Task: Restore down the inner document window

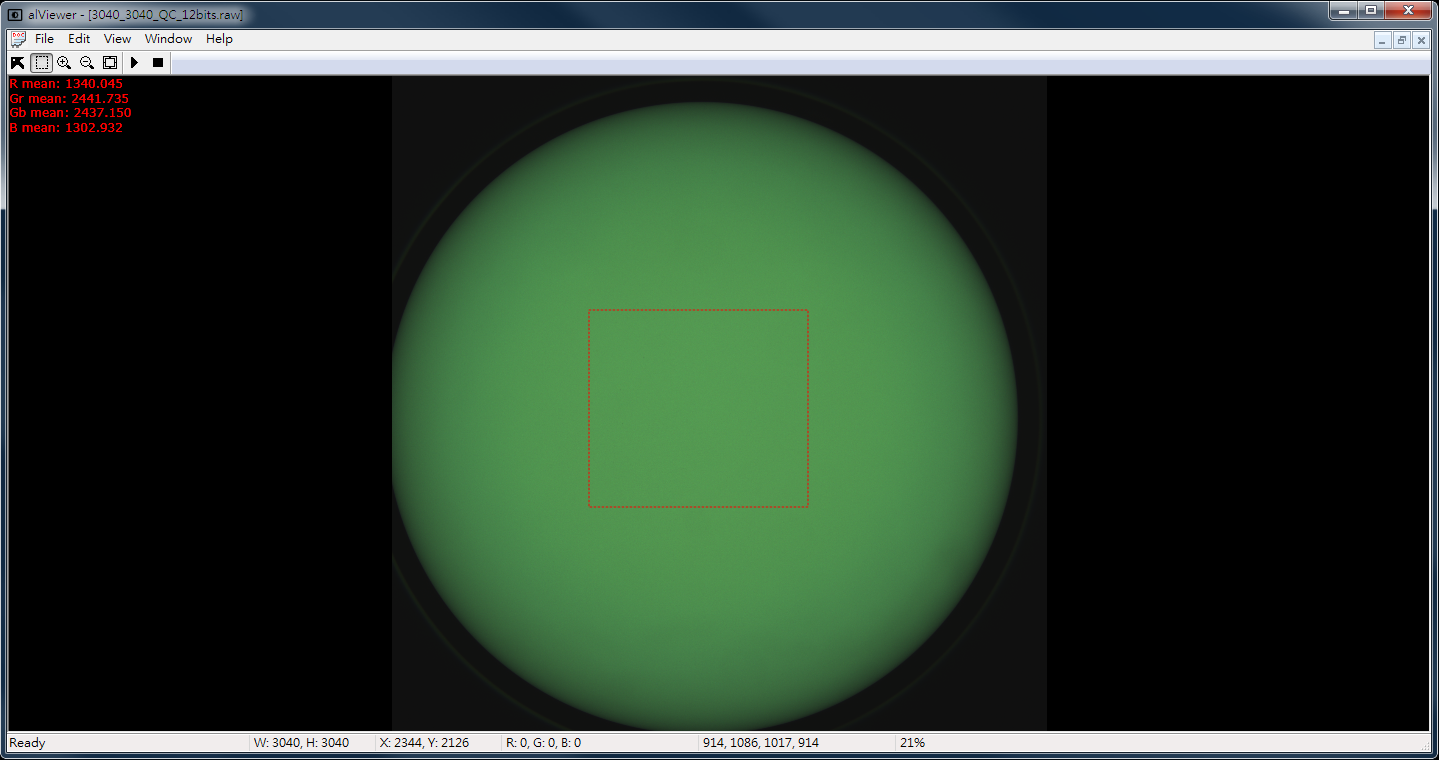Action: point(1401,40)
